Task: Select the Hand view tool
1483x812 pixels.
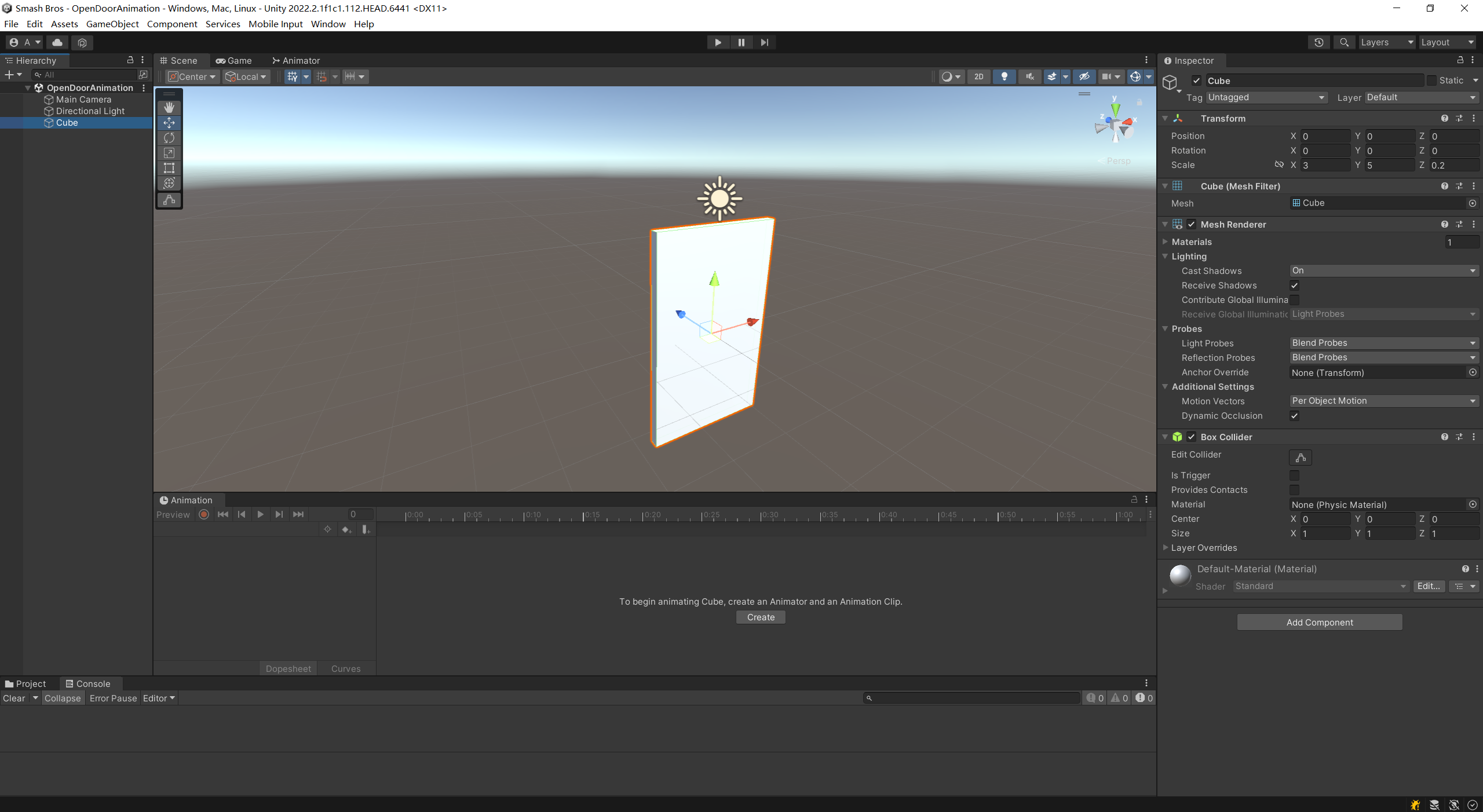Action: pos(169,108)
